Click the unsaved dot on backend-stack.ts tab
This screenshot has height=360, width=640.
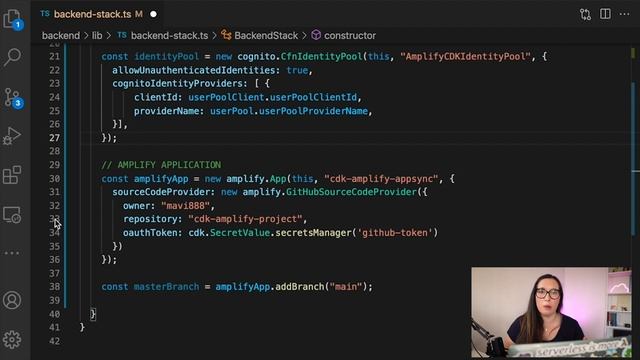click(153, 14)
